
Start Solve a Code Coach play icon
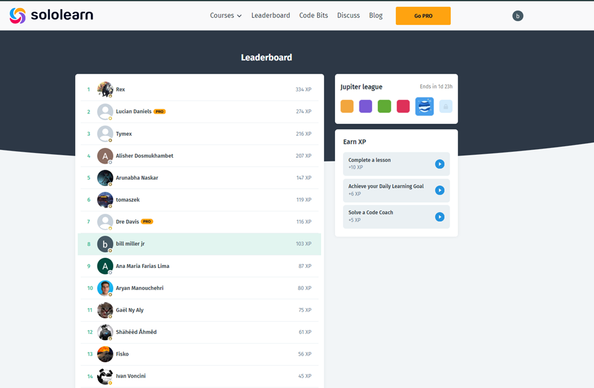click(439, 217)
